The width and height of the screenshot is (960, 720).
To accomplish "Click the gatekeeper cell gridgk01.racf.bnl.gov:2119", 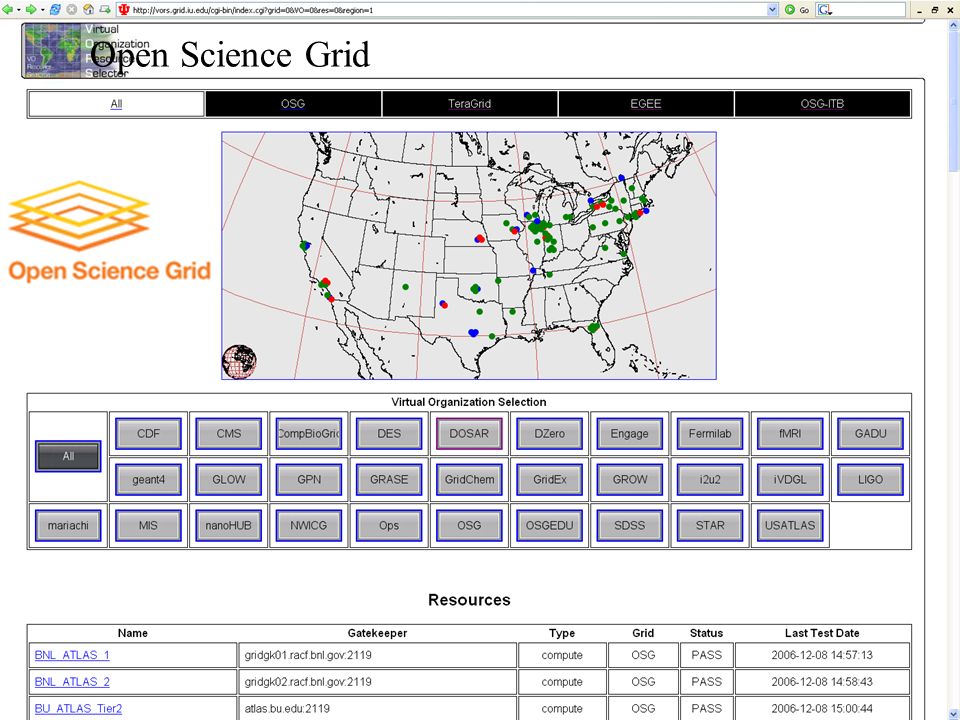I will coord(377,655).
